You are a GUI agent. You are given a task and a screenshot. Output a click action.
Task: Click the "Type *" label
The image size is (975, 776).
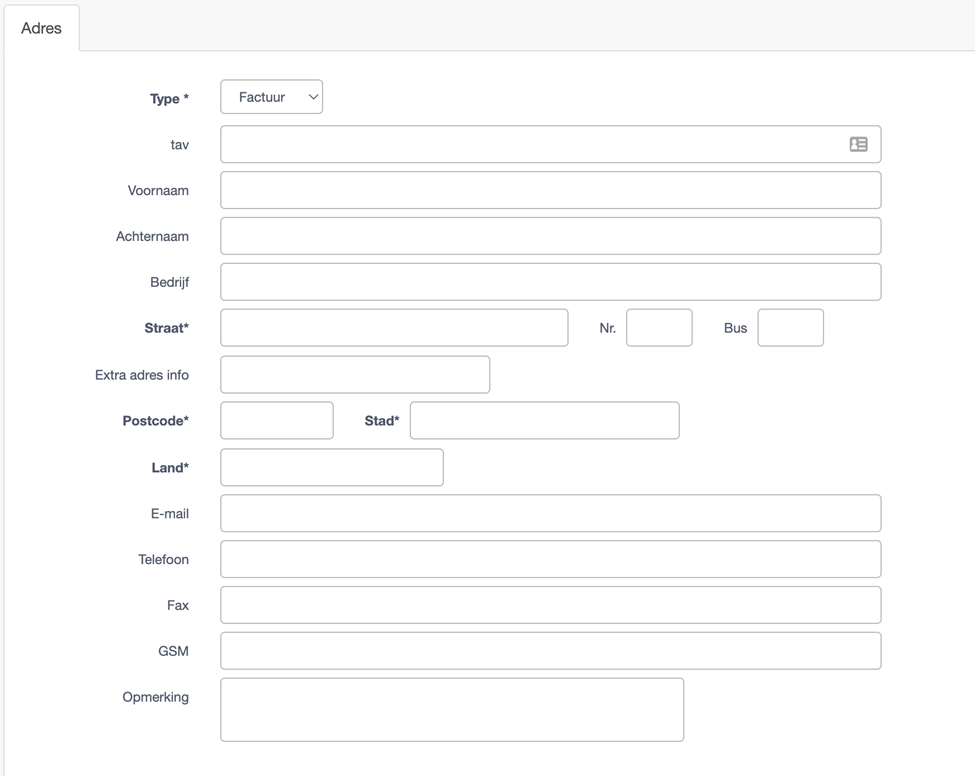pos(169,99)
